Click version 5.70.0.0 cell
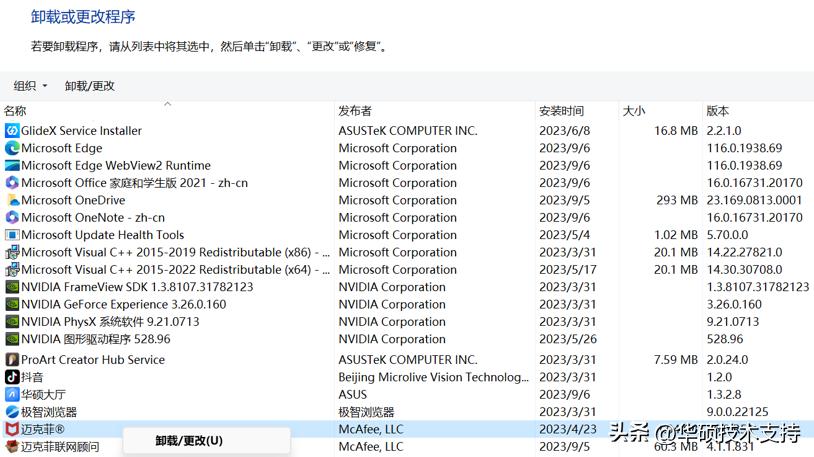Viewport: 814px width, 457px height. tap(727, 235)
